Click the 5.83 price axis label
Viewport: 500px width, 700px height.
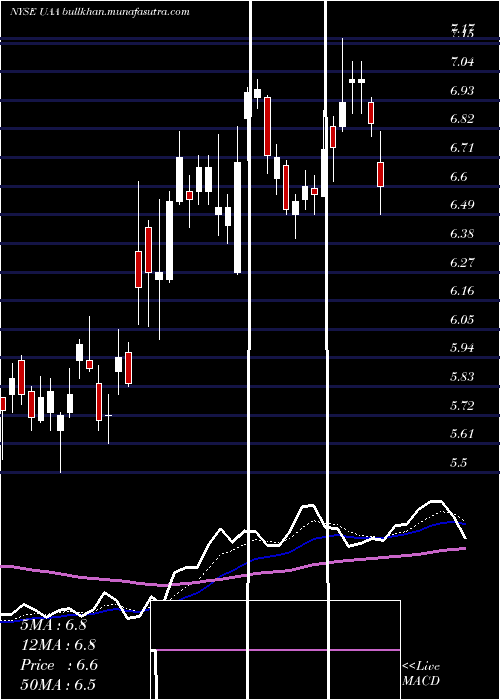click(462, 377)
